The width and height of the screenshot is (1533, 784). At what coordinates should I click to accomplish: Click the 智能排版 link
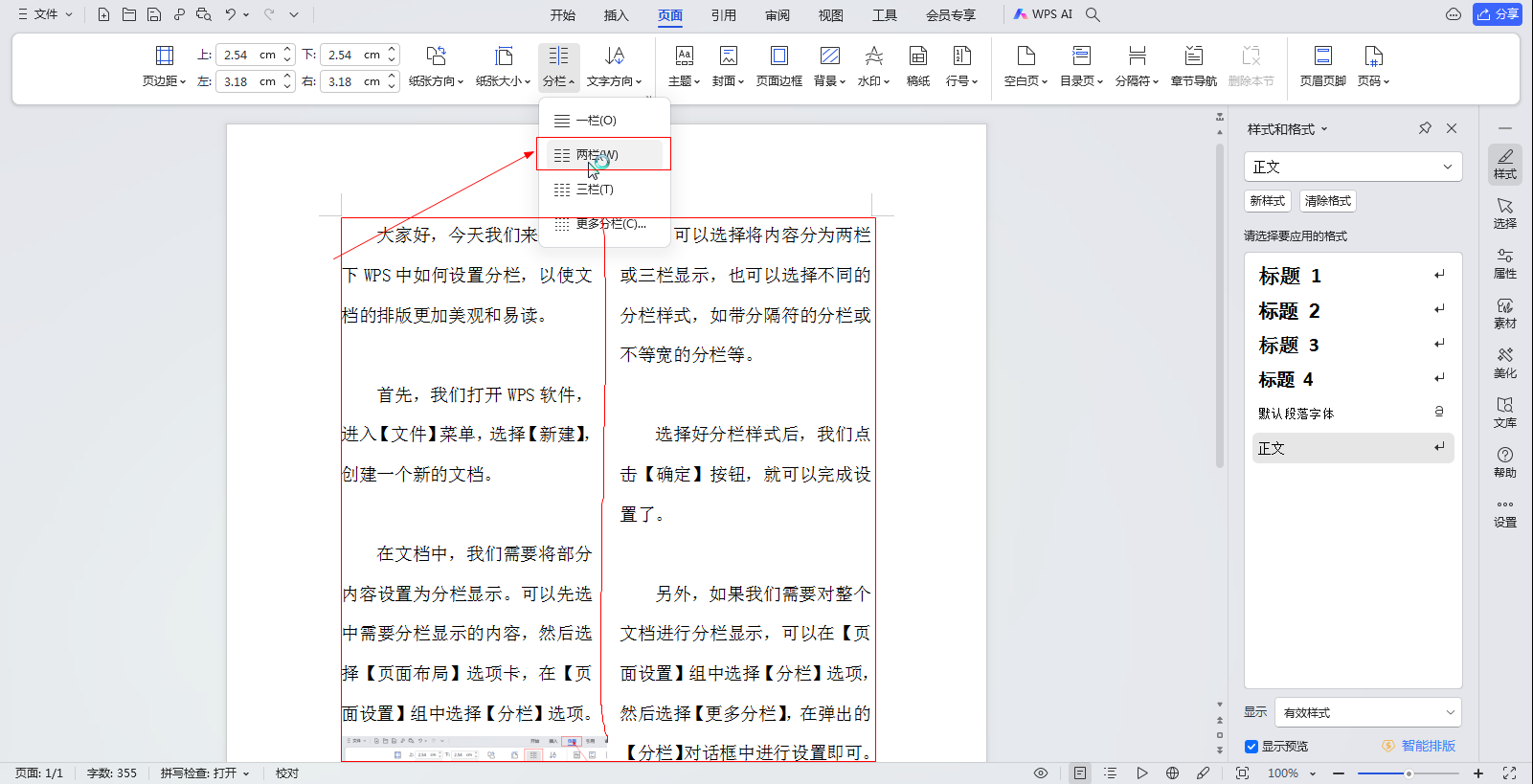[1419, 746]
